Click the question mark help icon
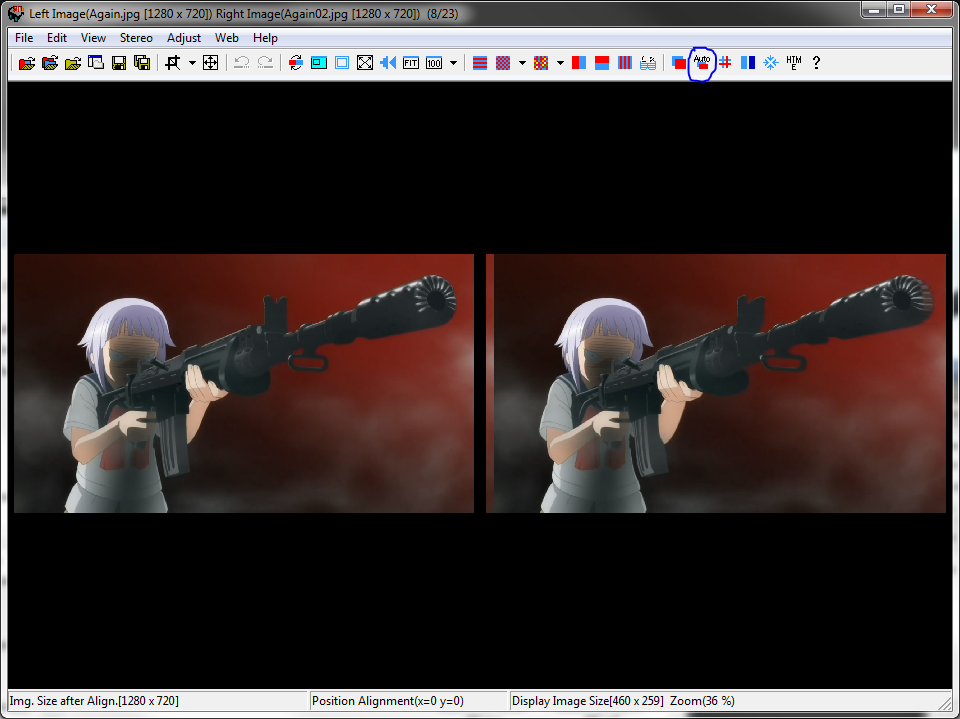Image resolution: width=960 pixels, height=719 pixels. [x=816, y=63]
